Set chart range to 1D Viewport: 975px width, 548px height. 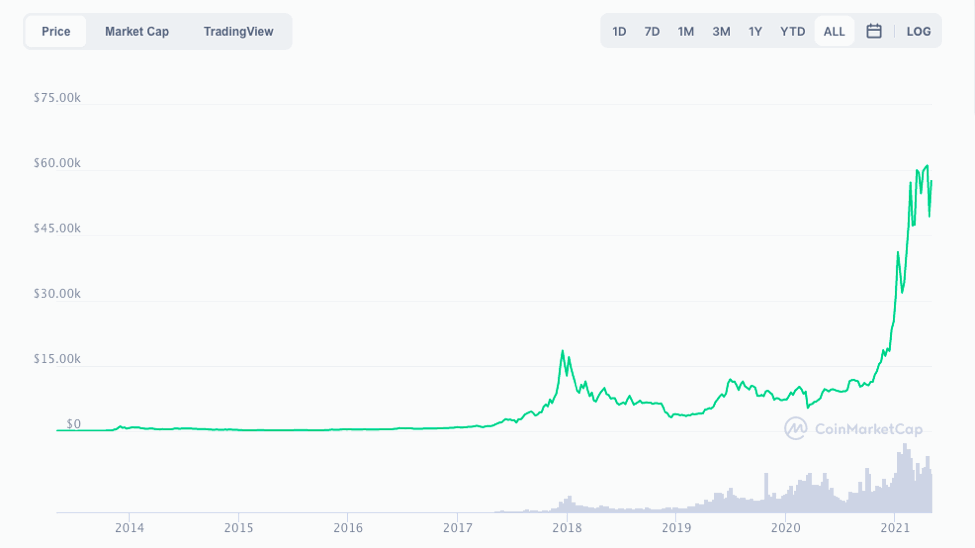[619, 31]
